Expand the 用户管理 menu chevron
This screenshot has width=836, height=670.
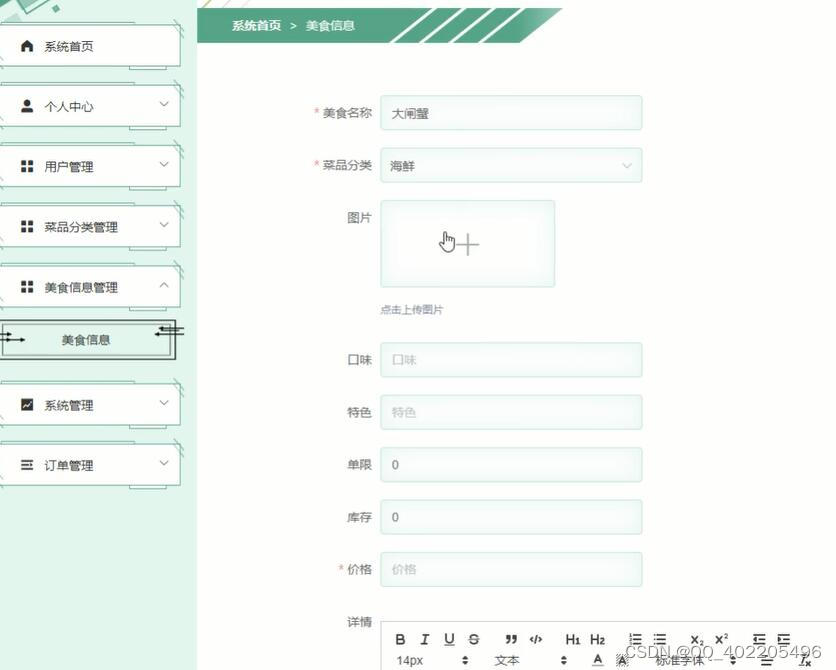tap(164, 164)
